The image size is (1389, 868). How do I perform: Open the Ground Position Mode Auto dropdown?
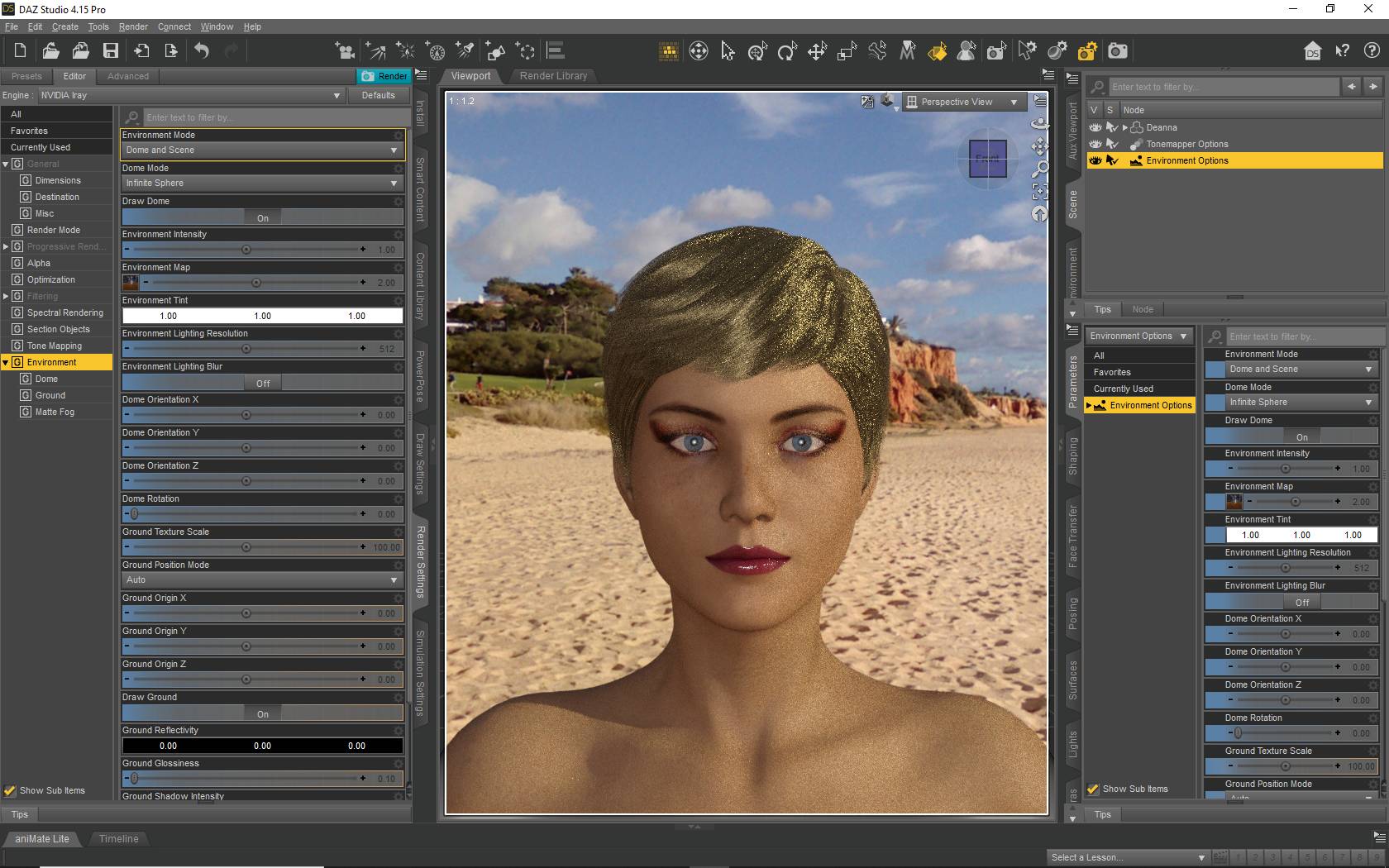click(262, 580)
